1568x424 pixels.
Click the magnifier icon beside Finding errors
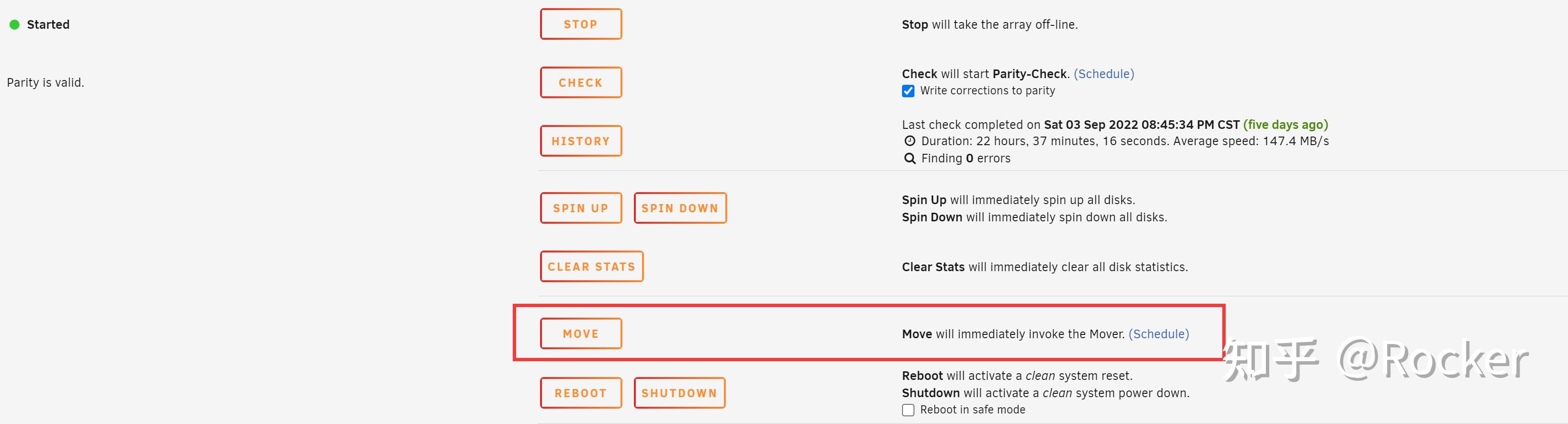click(909, 159)
